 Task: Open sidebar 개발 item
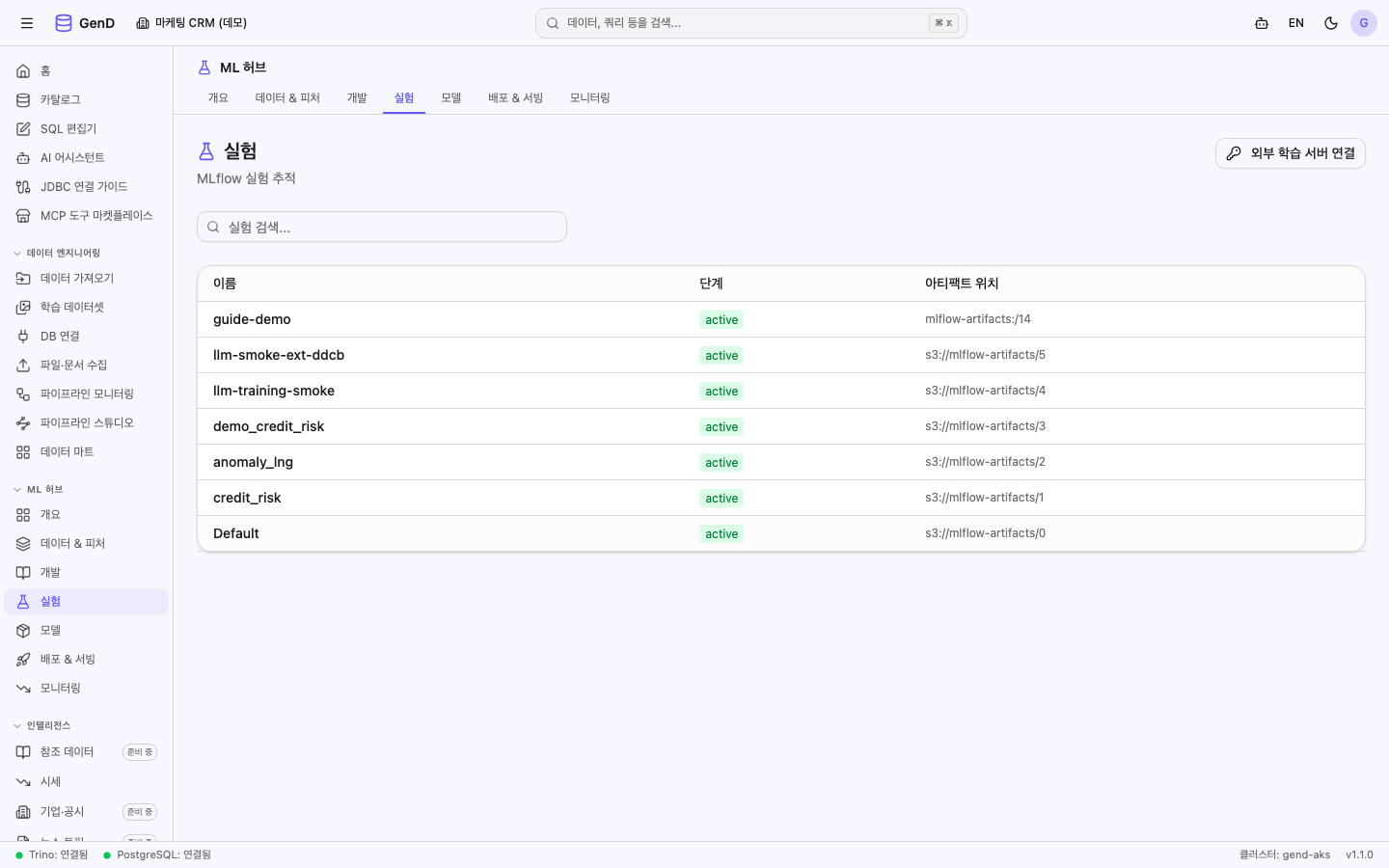(87, 573)
